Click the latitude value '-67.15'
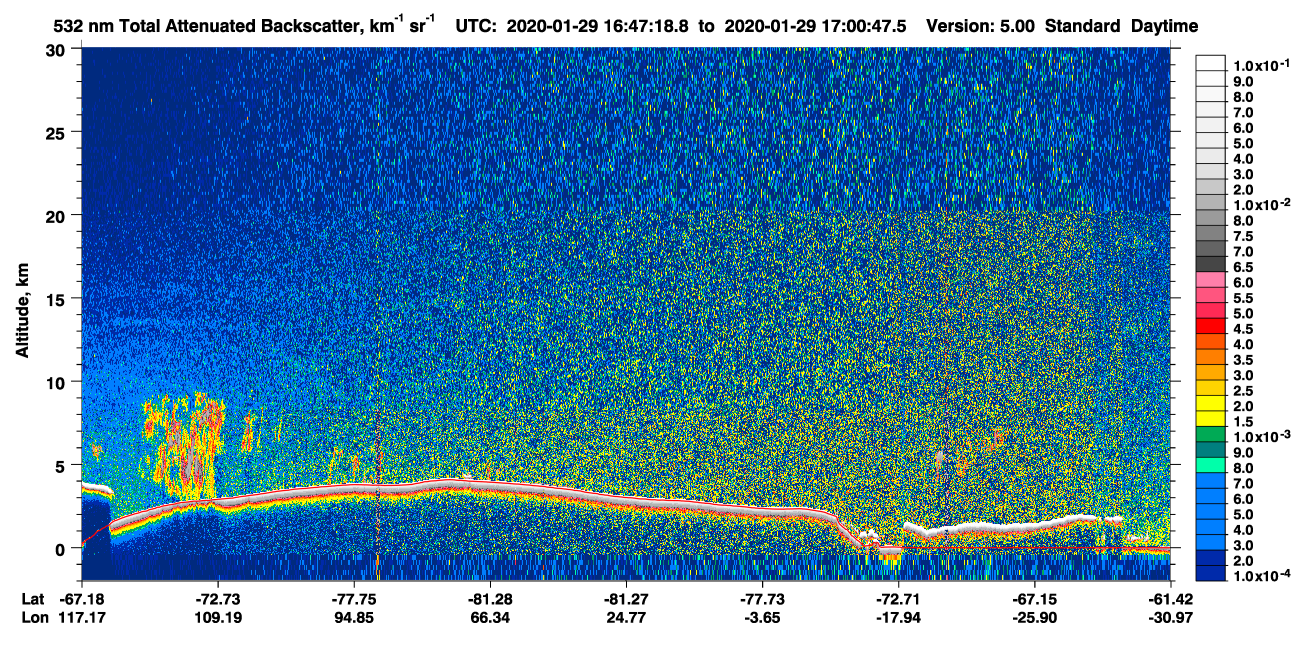This screenshot has height=667, width=1300. [1035, 598]
